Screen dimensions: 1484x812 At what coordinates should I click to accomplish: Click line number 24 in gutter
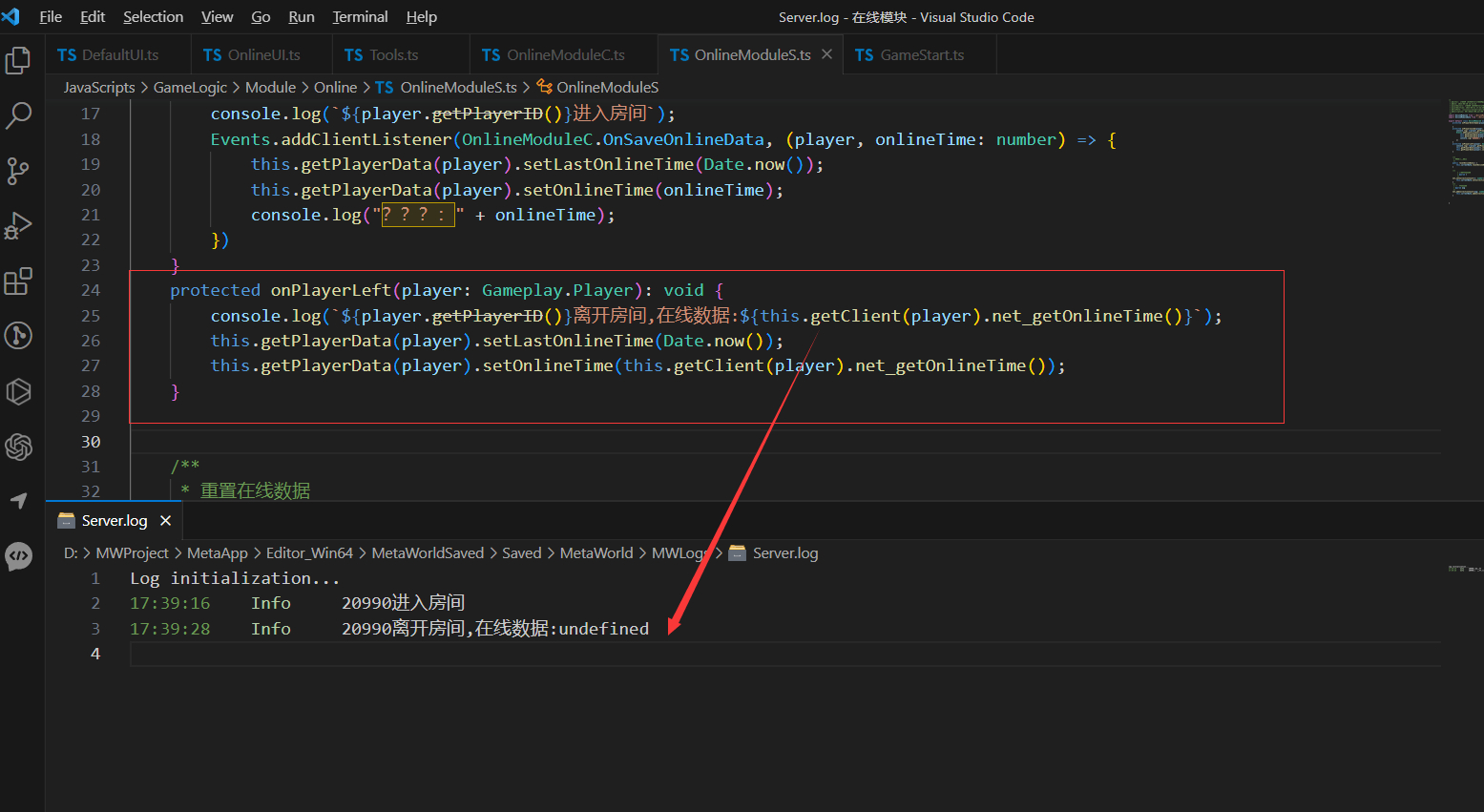click(91, 290)
